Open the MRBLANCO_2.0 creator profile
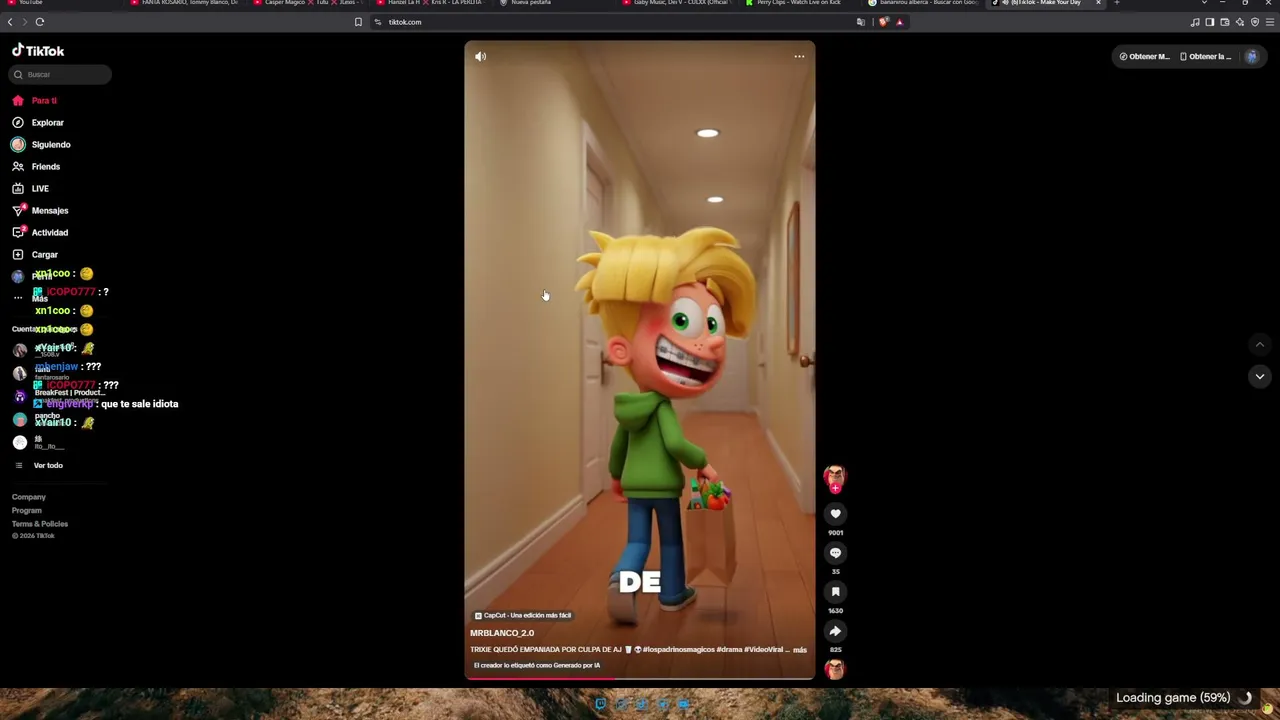Image resolution: width=1280 pixels, height=720 pixels. click(502, 633)
